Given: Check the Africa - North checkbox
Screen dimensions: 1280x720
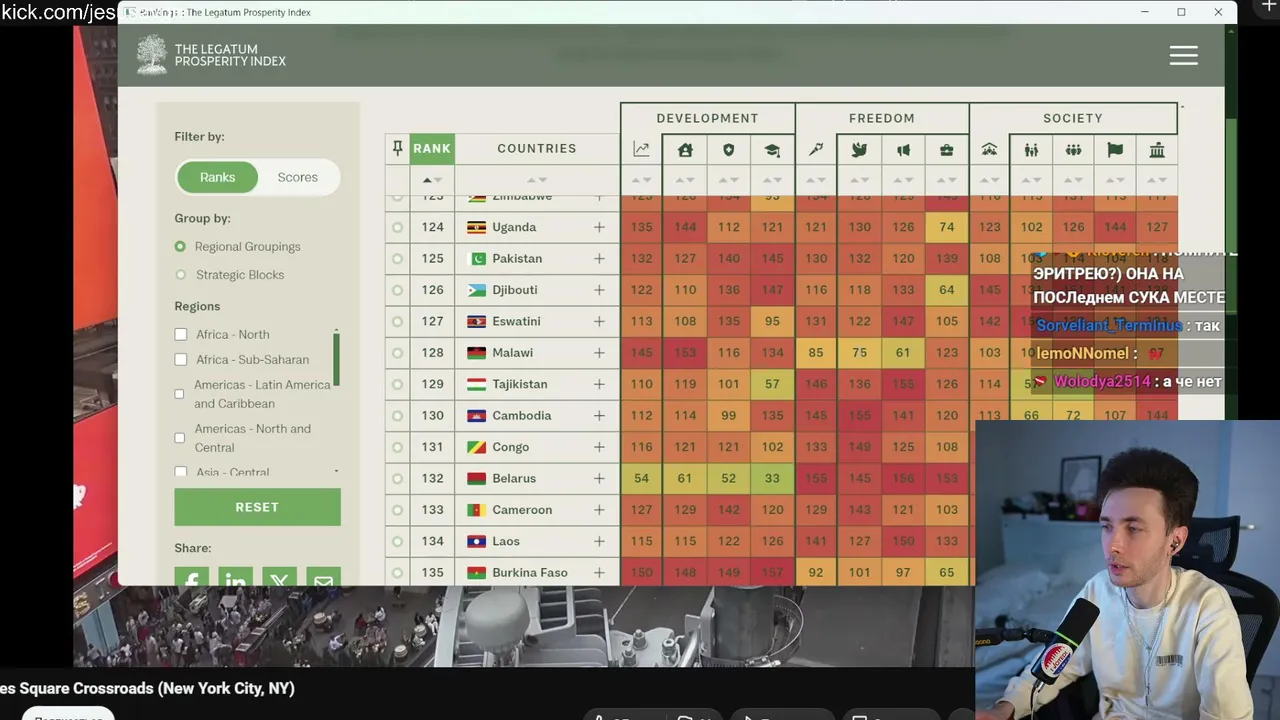Looking at the screenshot, I should (180, 334).
